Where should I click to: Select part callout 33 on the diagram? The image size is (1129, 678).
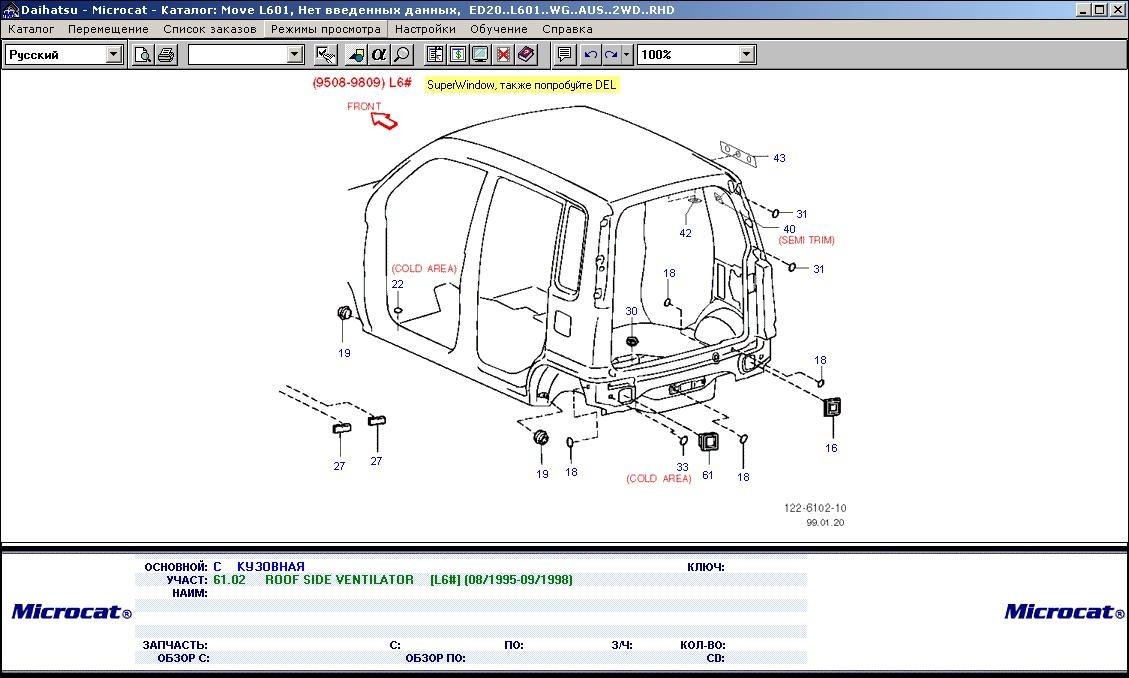683,467
